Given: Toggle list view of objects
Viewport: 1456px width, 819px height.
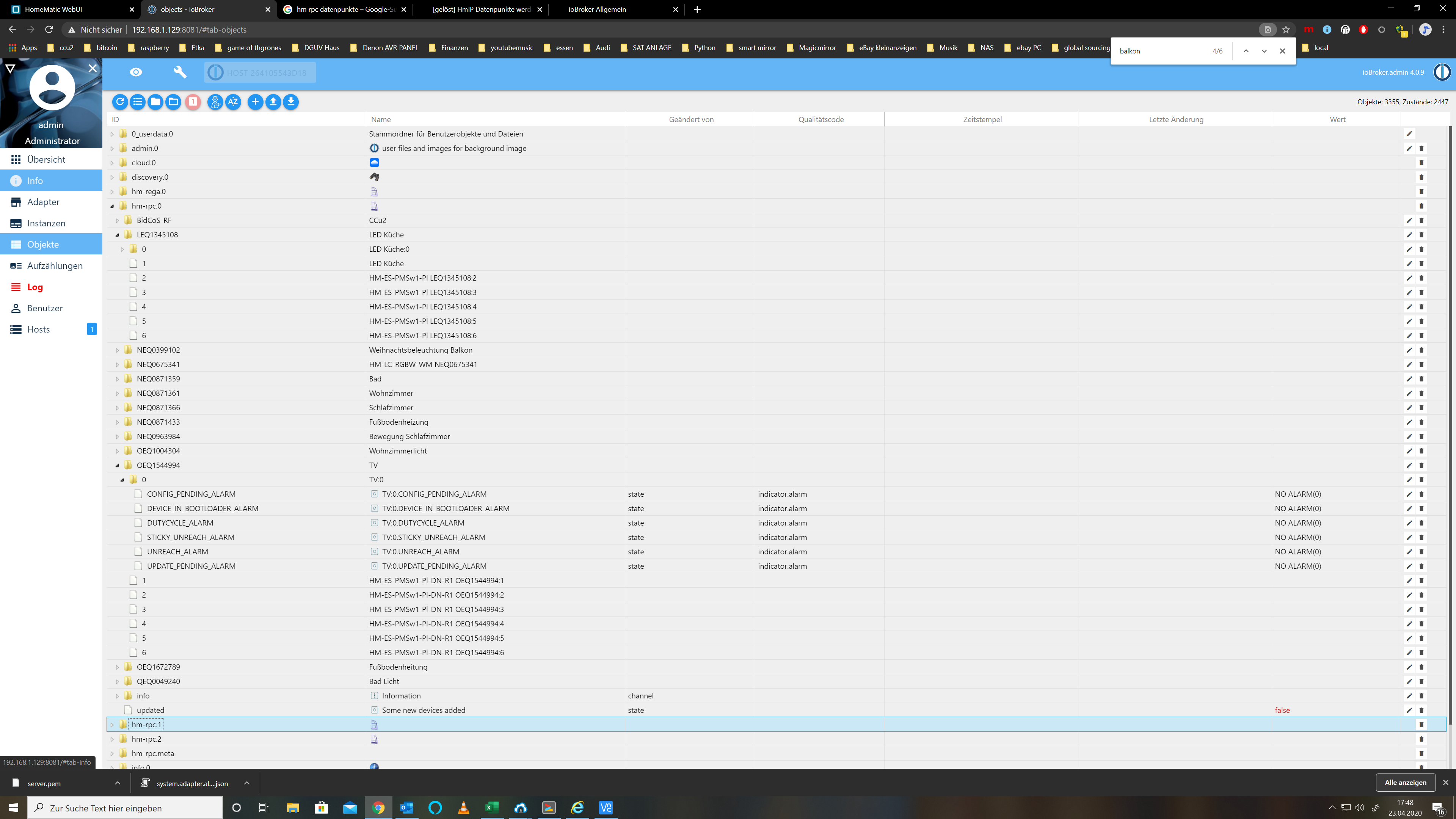Looking at the screenshot, I should click(x=137, y=102).
